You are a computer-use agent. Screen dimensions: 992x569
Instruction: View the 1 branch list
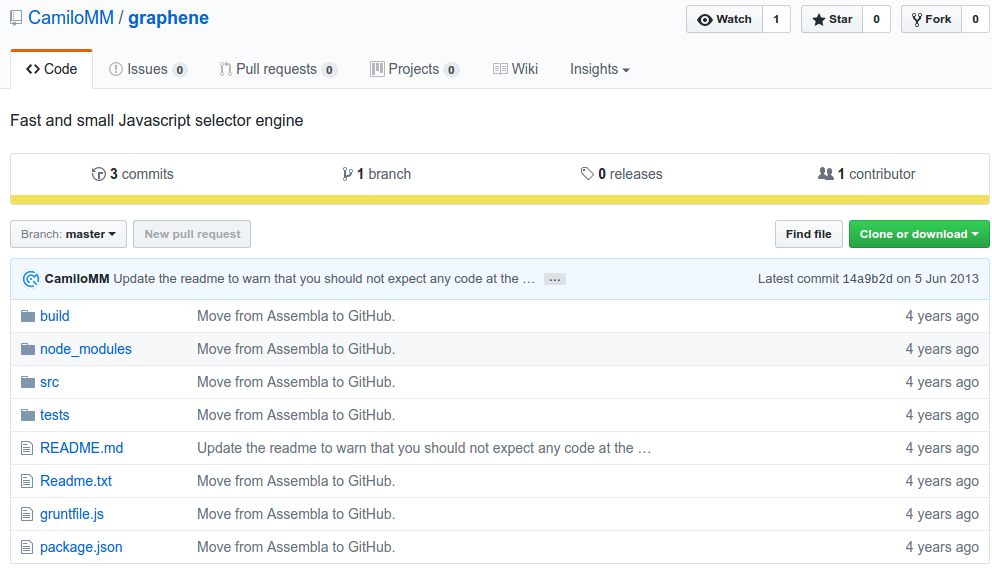(x=376, y=174)
